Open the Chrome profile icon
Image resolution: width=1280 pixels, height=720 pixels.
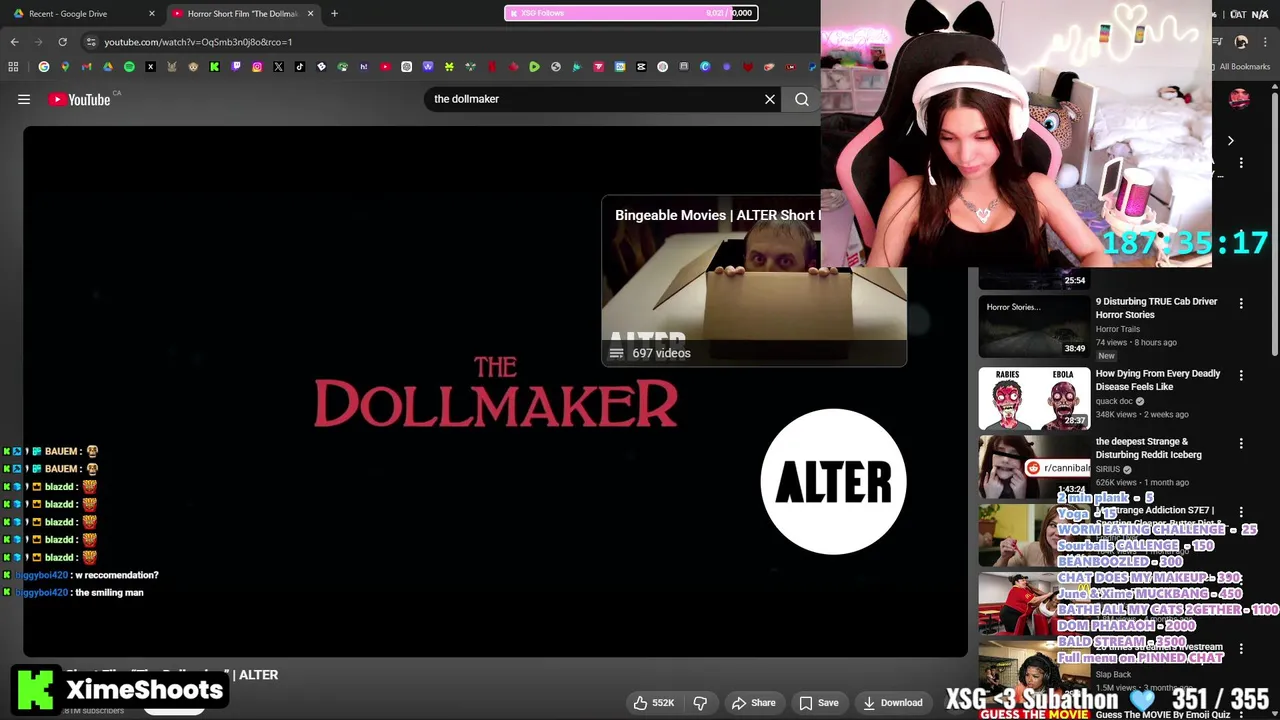(1241, 42)
